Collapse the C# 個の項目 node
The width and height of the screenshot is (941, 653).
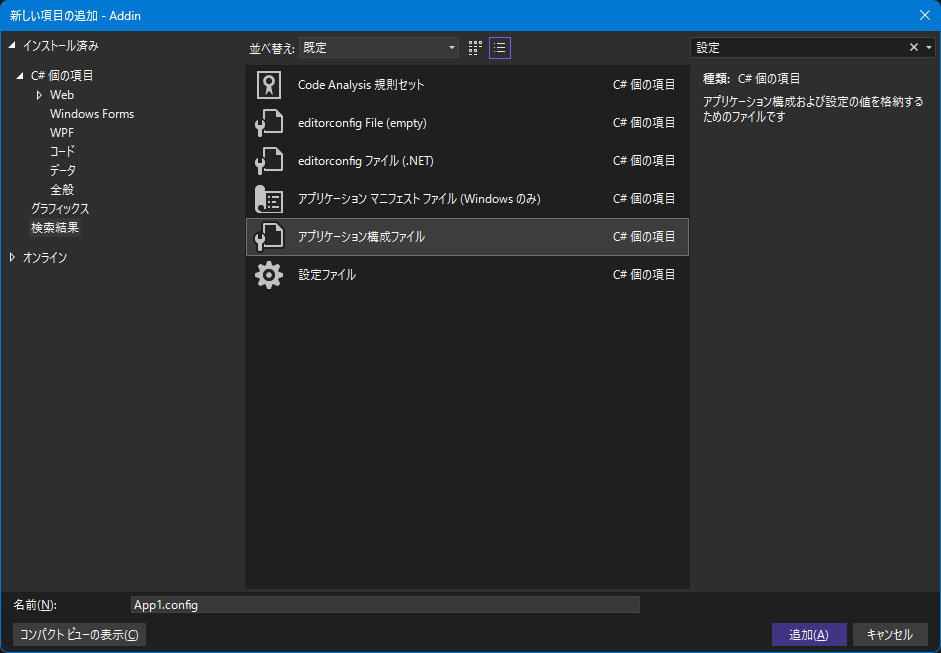pos(20,76)
